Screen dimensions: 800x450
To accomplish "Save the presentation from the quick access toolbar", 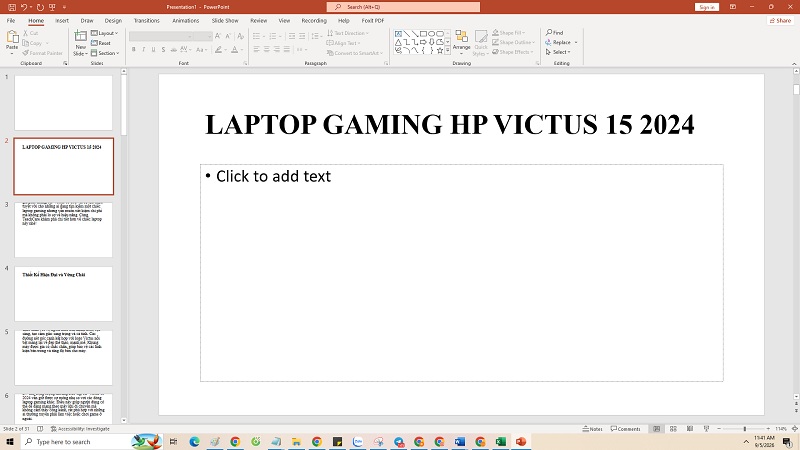I will (x=12, y=7).
